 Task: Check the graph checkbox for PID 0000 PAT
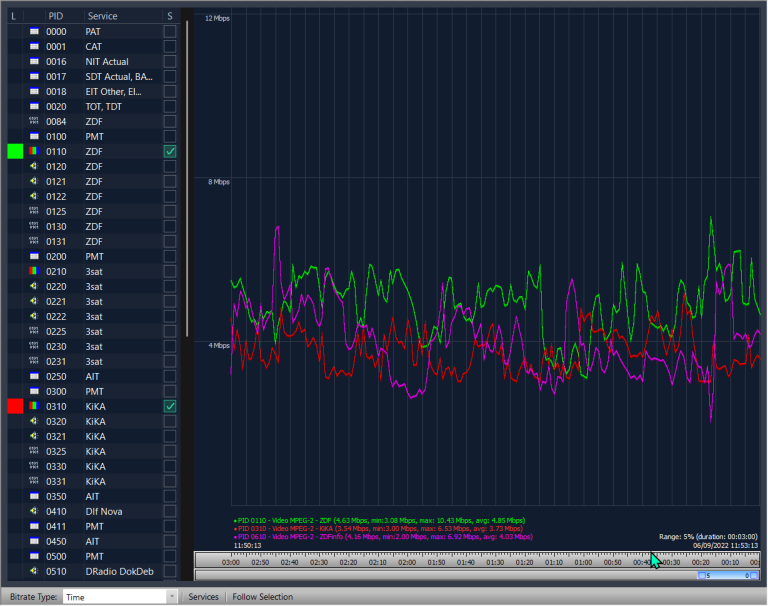tap(170, 31)
